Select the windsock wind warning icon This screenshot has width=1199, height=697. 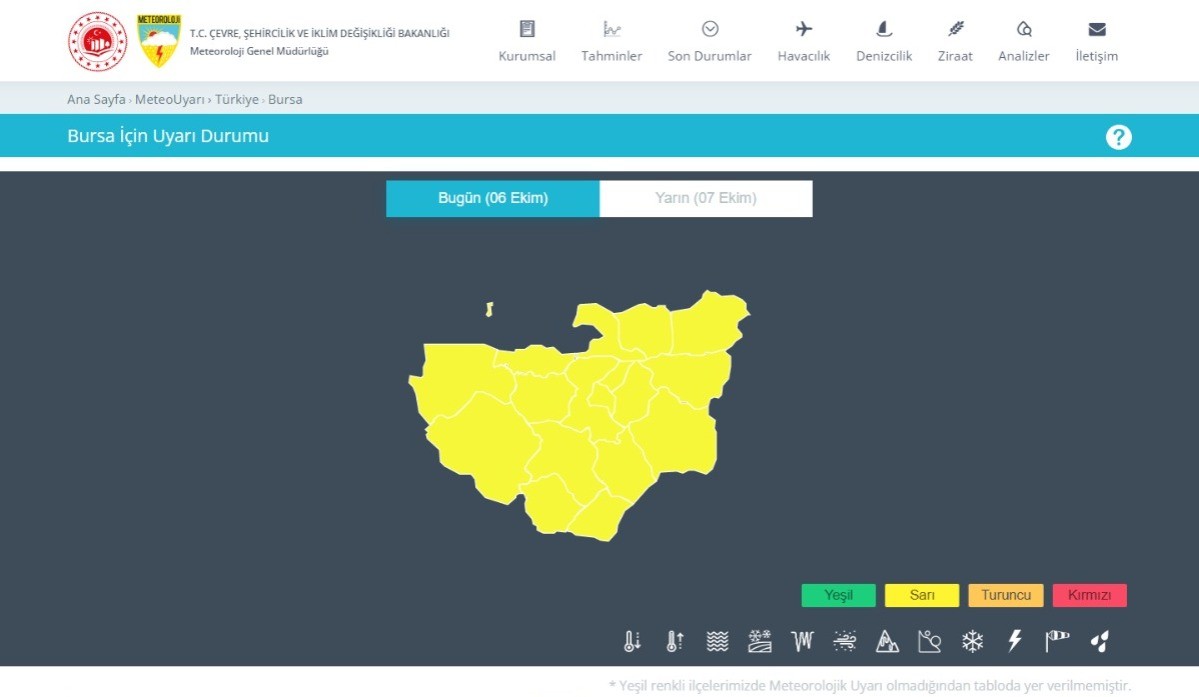[x=1057, y=642]
